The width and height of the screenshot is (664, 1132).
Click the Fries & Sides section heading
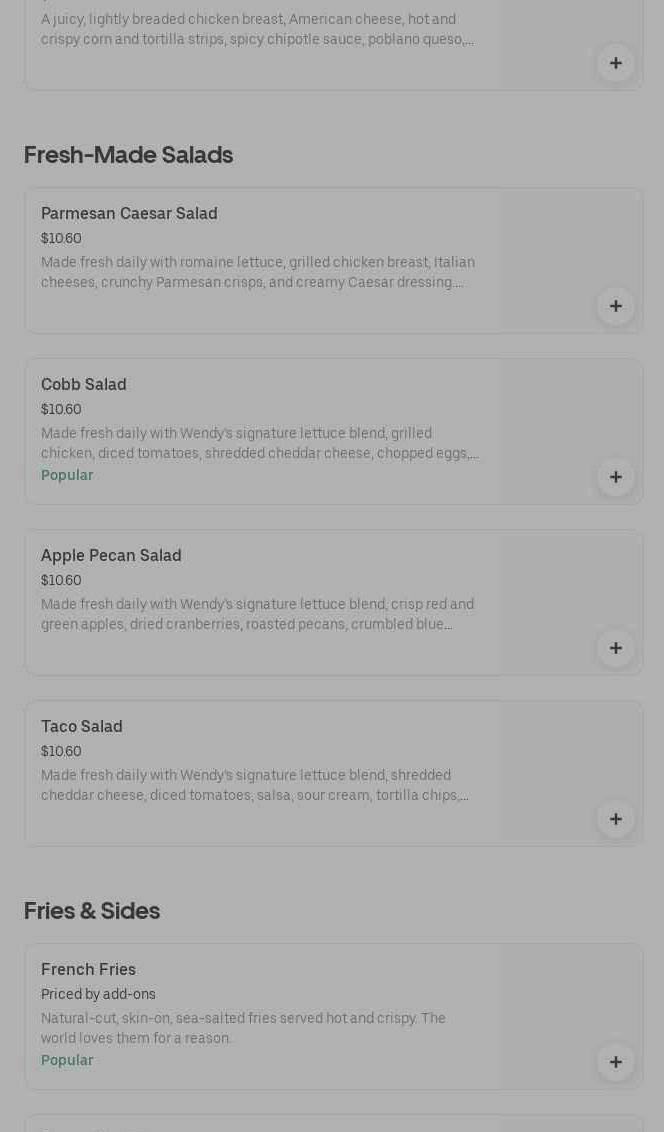92,911
